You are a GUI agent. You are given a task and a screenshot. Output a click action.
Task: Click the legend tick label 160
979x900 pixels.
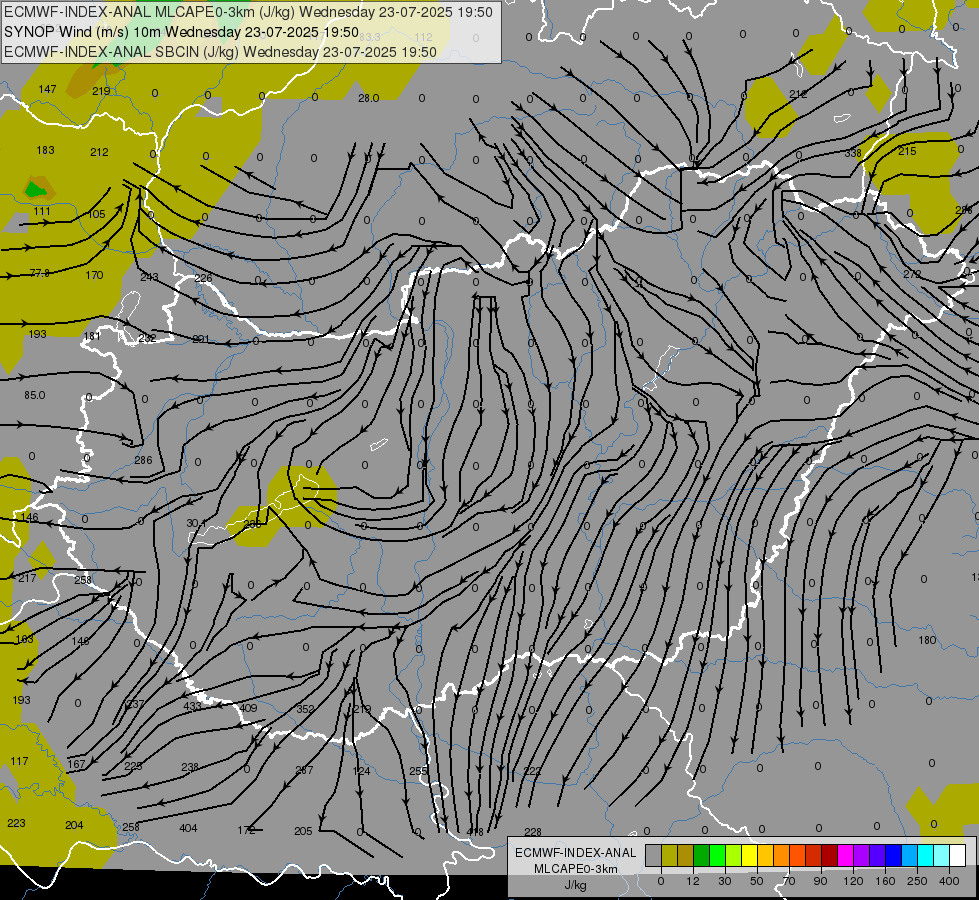coord(885,881)
